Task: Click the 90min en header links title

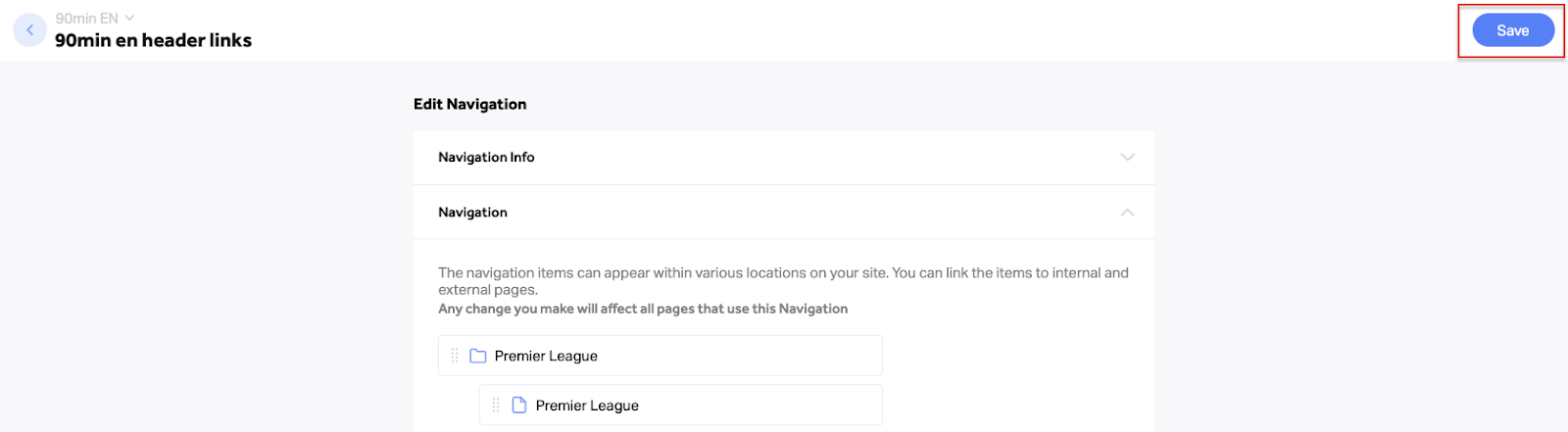Action: coord(153,40)
